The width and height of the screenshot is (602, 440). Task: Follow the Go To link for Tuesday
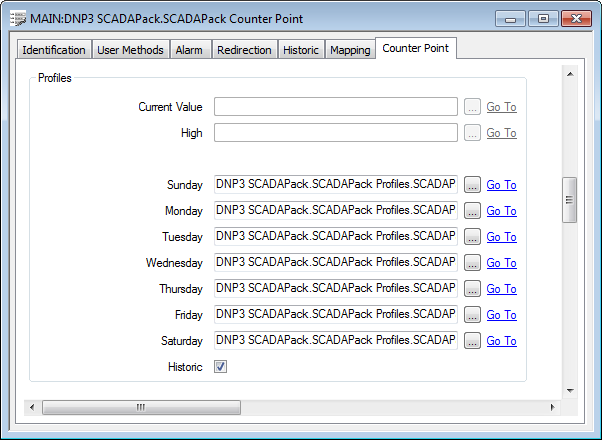[501, 237]
